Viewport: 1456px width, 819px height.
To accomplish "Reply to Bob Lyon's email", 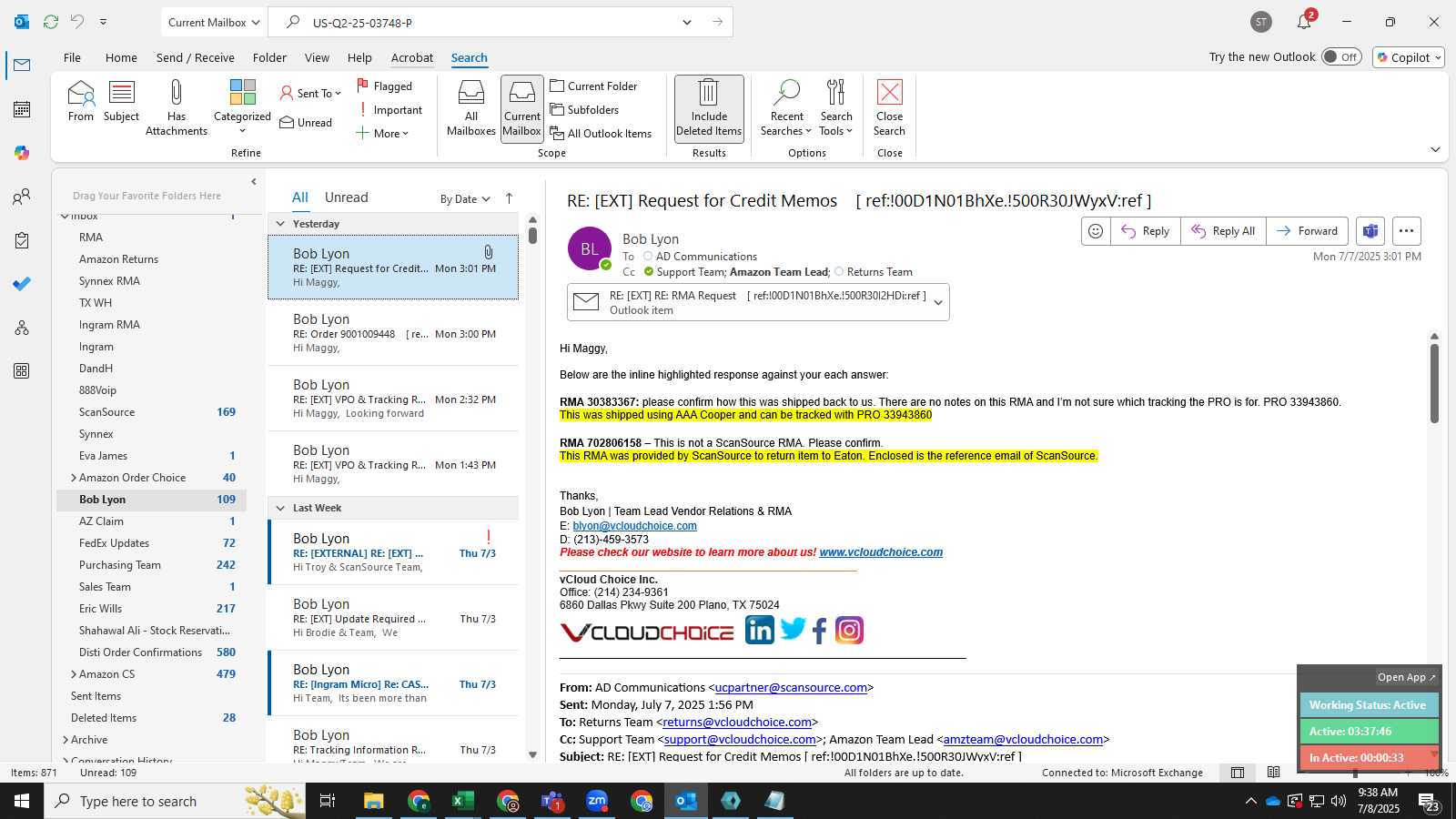I will coord(1145,231).
